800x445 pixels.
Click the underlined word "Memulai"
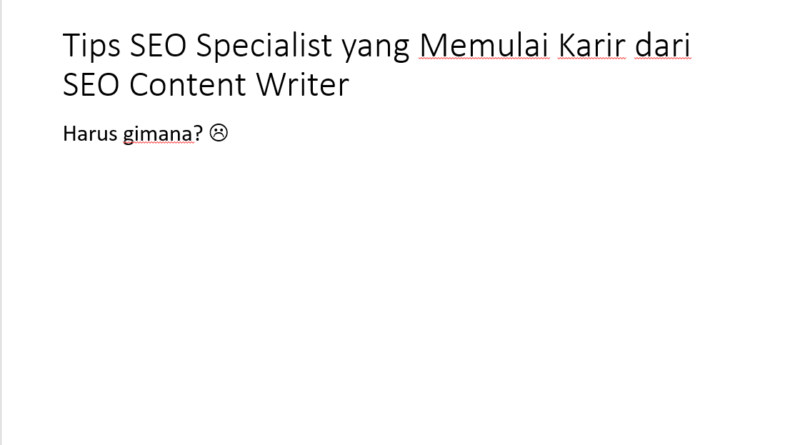click(484, 46)
